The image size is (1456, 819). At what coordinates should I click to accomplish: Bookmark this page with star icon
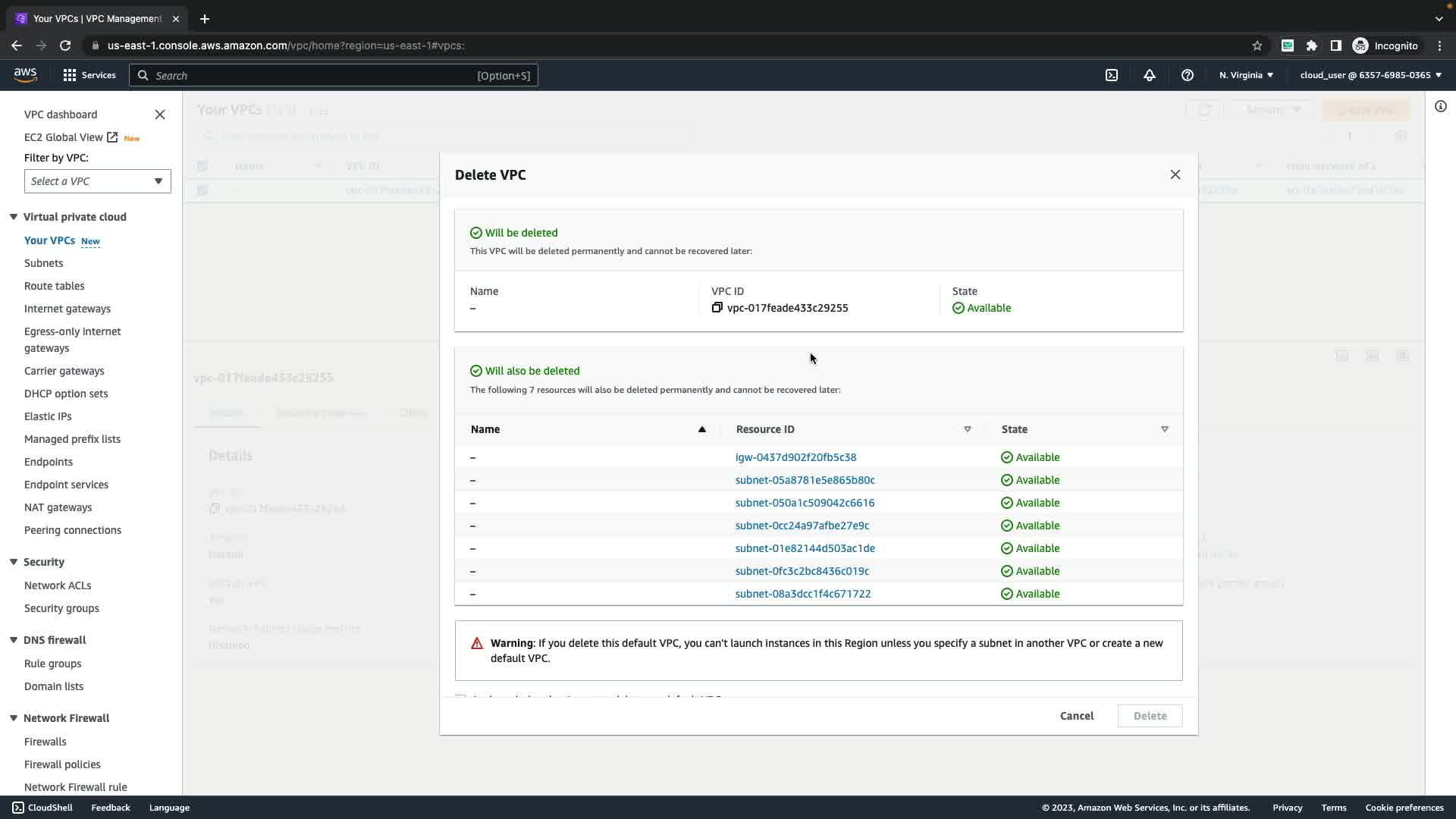click(x=1257, y=45)
